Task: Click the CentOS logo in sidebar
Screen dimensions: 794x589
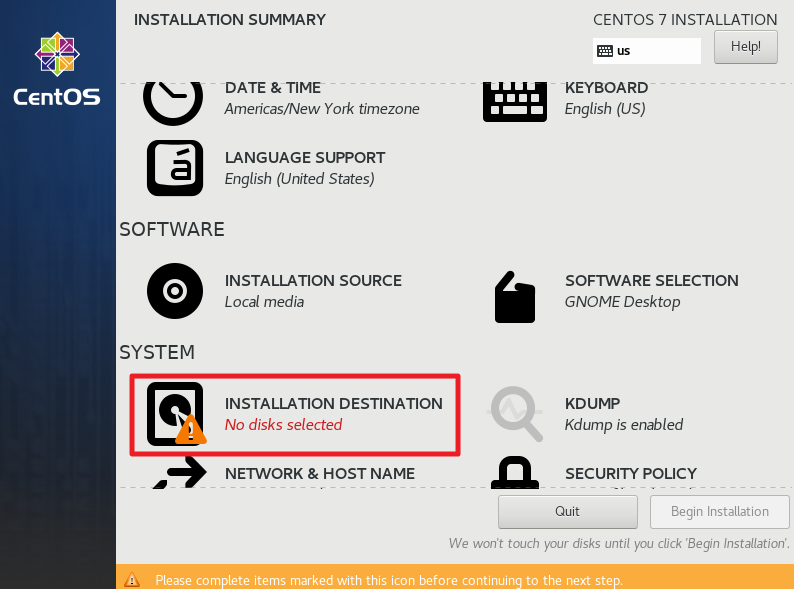Action: tap(57, 69)
